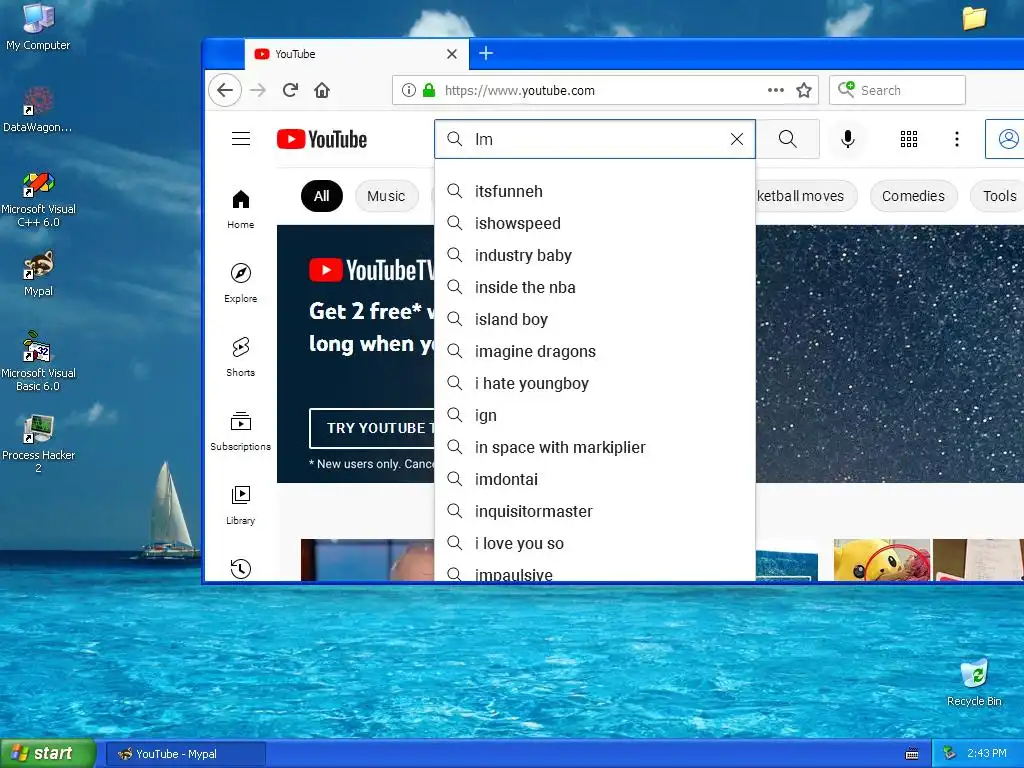The image size is (1024, 768).
Task: Bookmark this page with the star icon
Action: [x=804, y=90]
